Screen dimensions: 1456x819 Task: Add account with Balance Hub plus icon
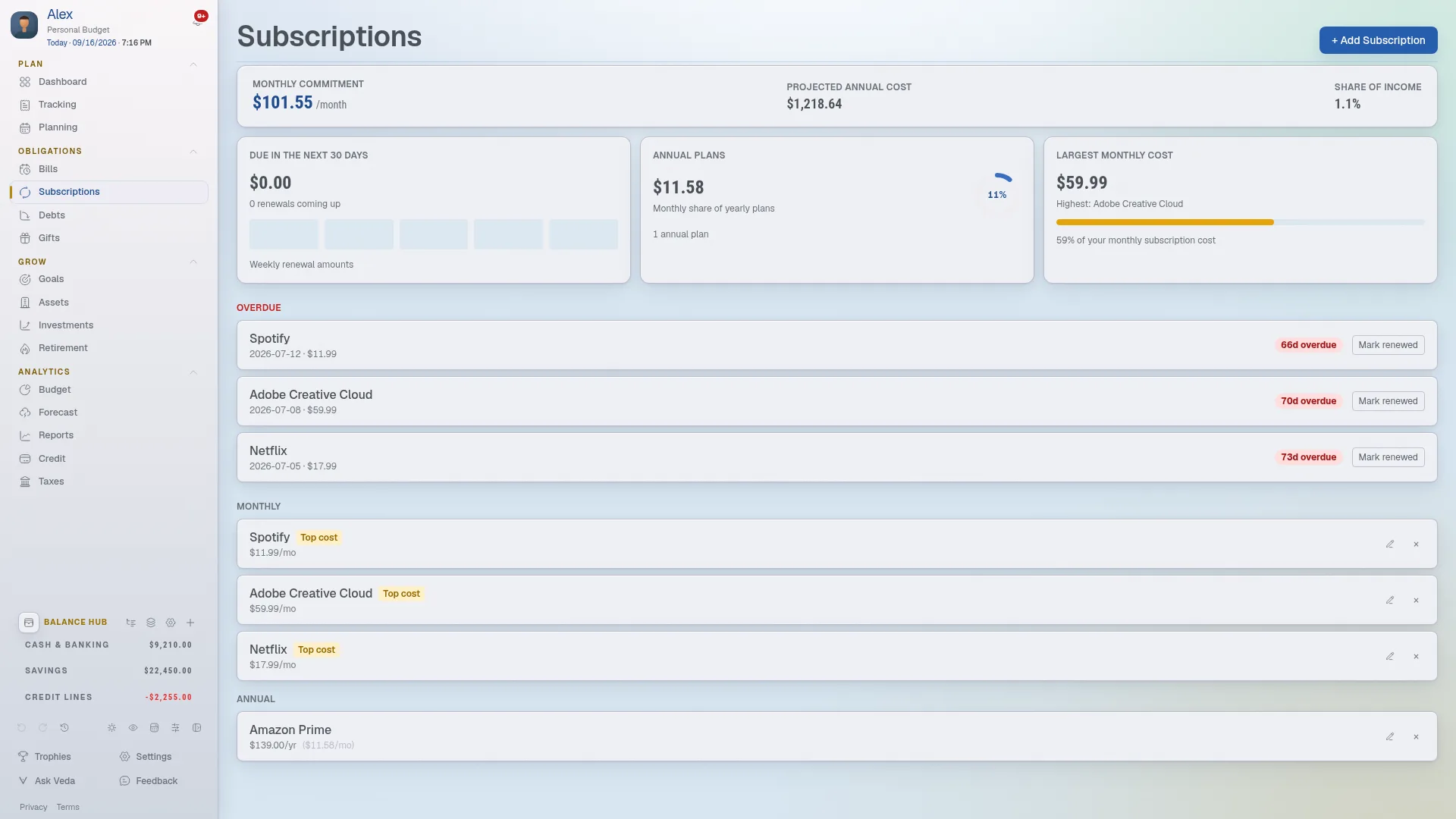tap(190, 623)
